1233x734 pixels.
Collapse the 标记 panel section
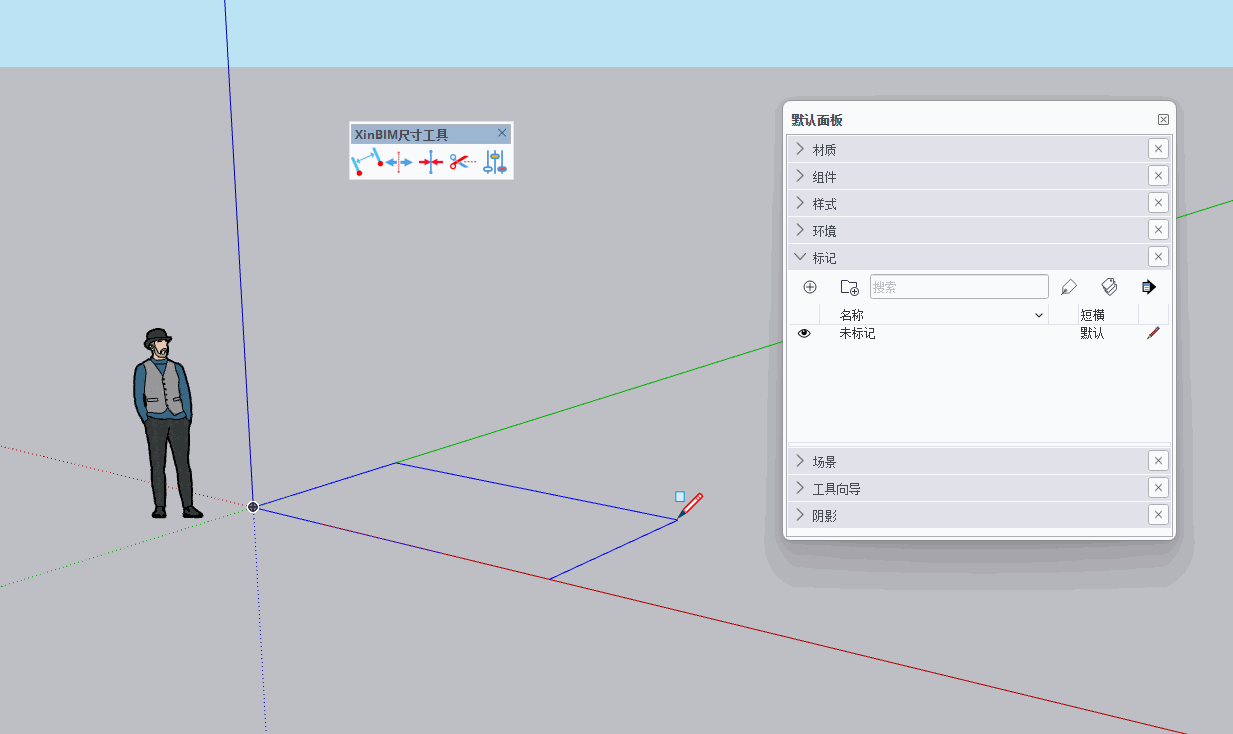click(x=825, y=258)
